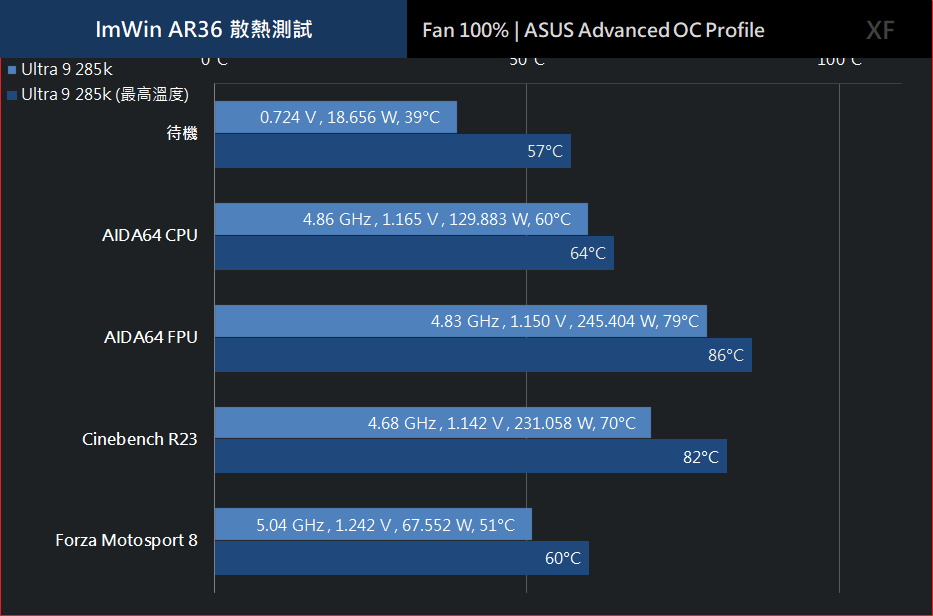933x616 pixels.
Task: Click the Forza Motosport 8 category label
Action: (x=127, y=540)
